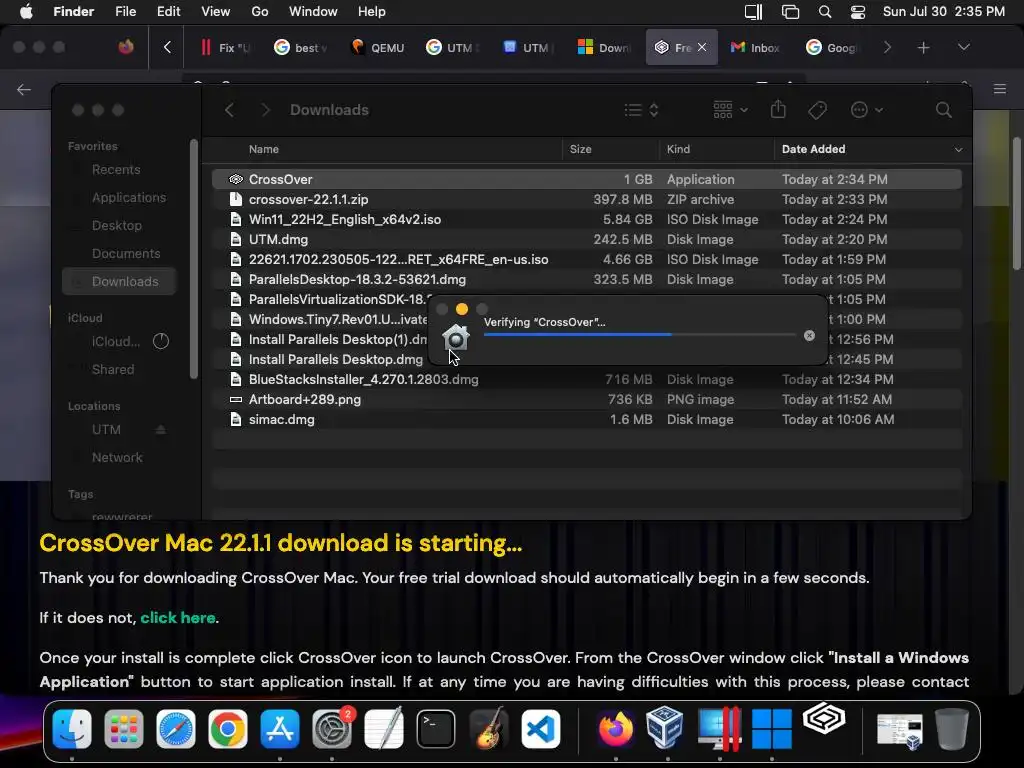Select Artboard+289.png file
Image resolution: width=1024 pixels, height=768 pixels.
pos(586,400)
